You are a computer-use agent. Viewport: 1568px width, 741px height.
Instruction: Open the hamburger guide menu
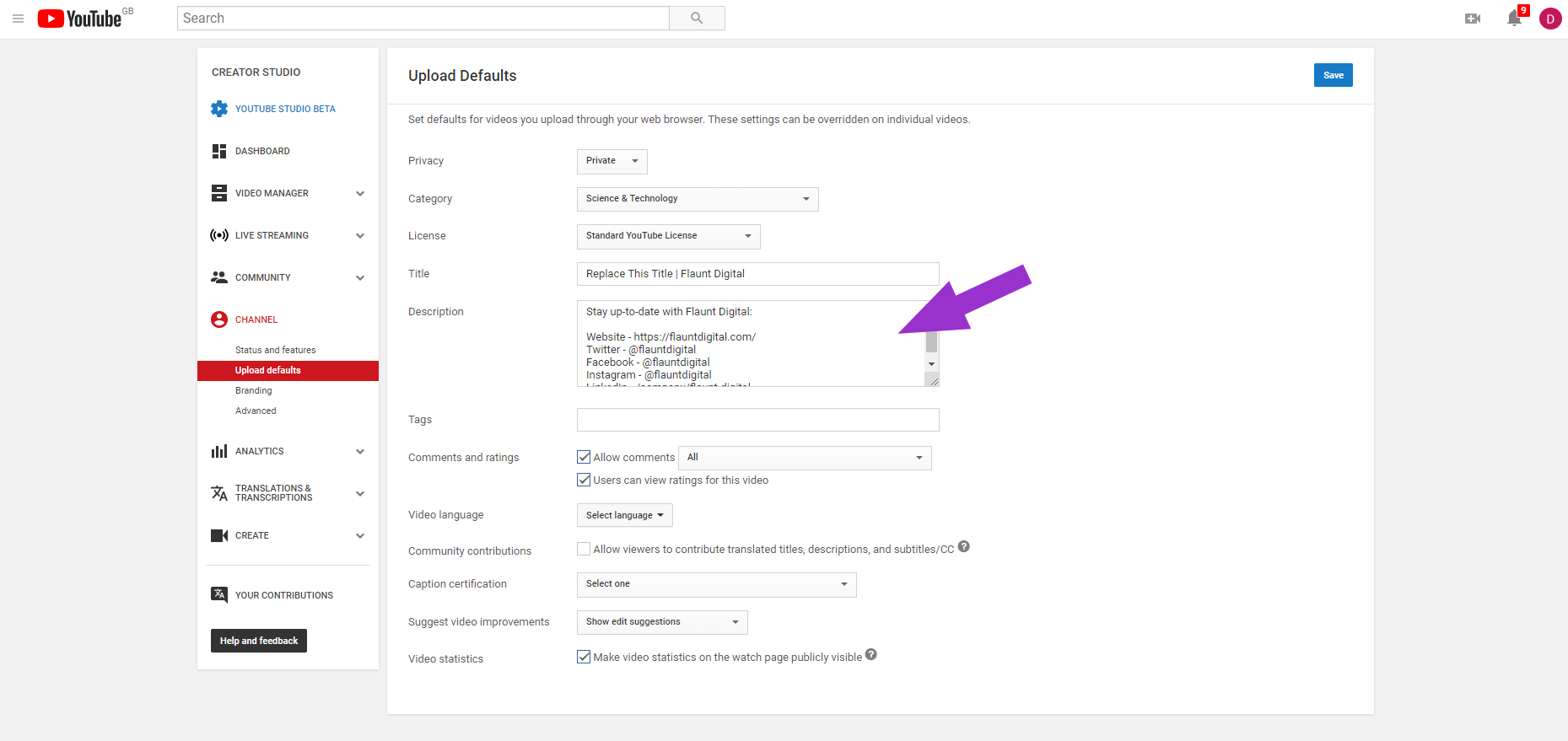(x=18, y=19)
